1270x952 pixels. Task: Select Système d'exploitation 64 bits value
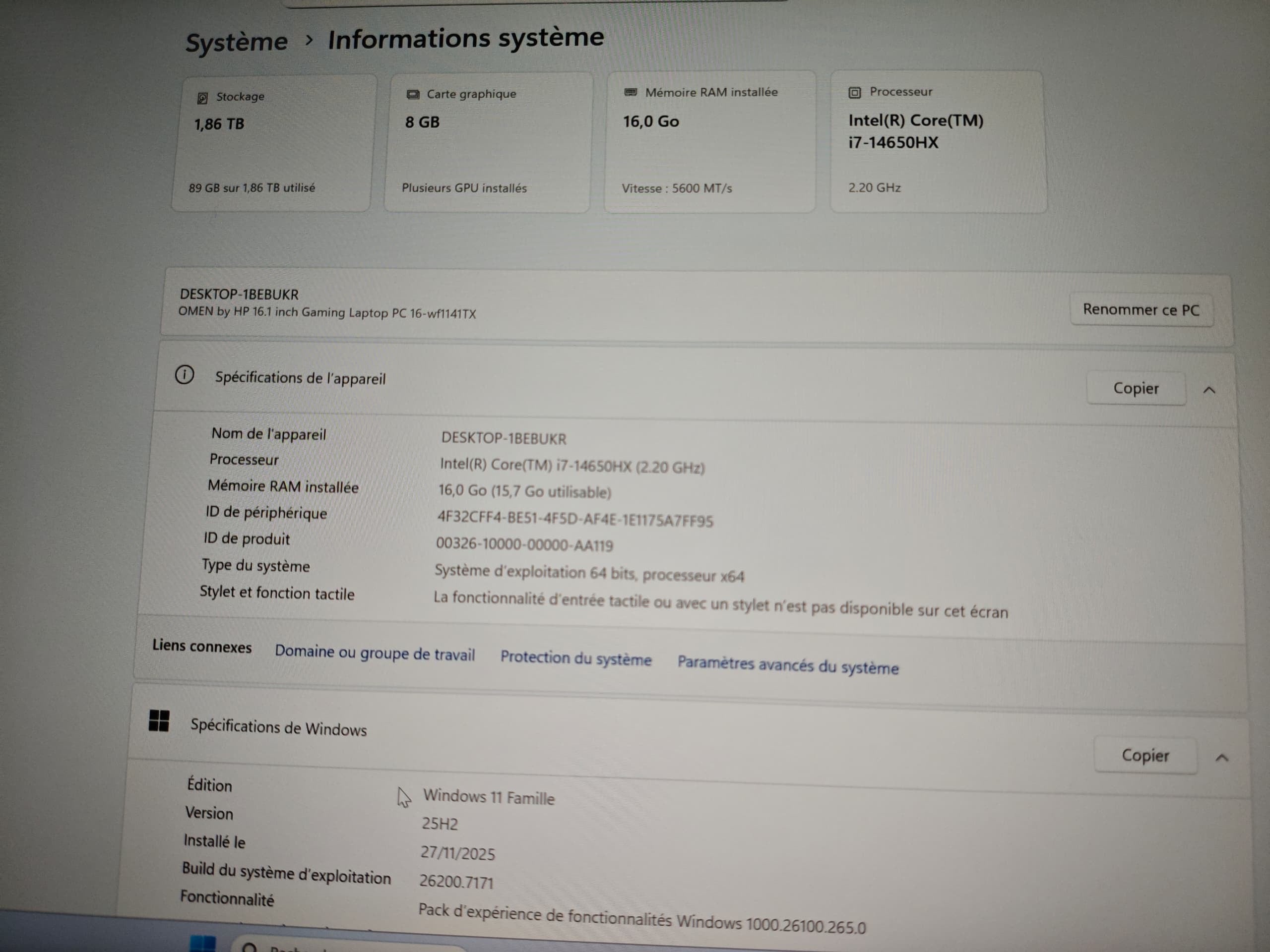(x=589, y=573)
